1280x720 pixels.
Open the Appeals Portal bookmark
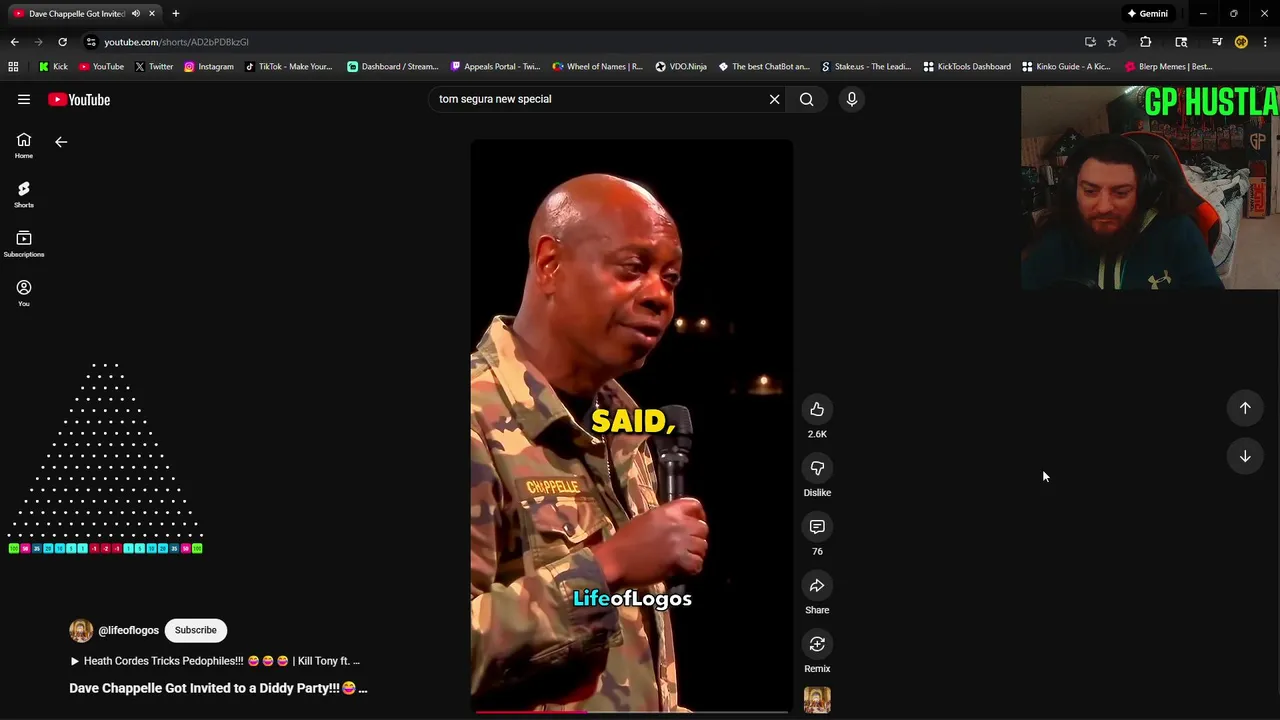(496, 67)
